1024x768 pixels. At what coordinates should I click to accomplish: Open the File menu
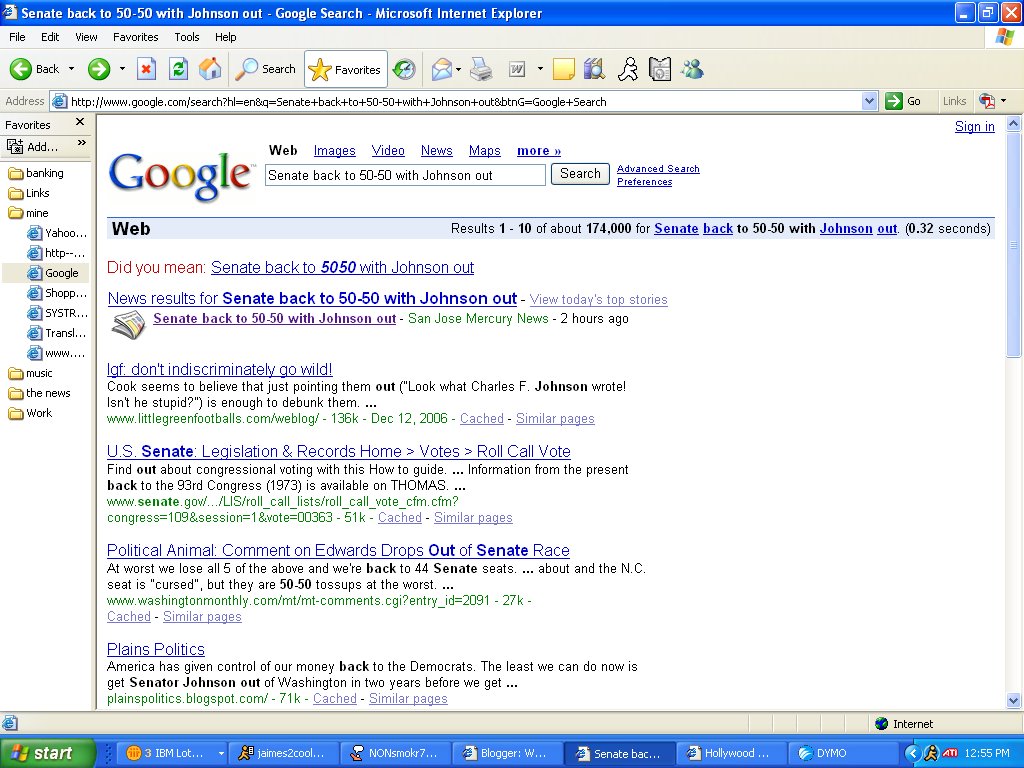[18, 37]
